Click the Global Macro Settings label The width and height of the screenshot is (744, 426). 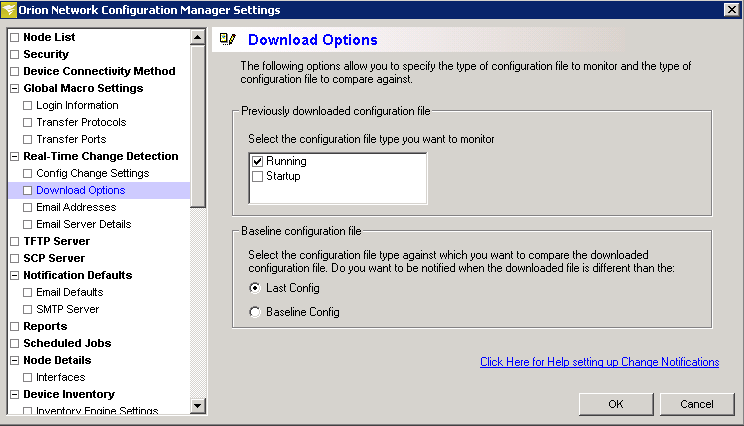pyautogui.click(x=83, y=88)
